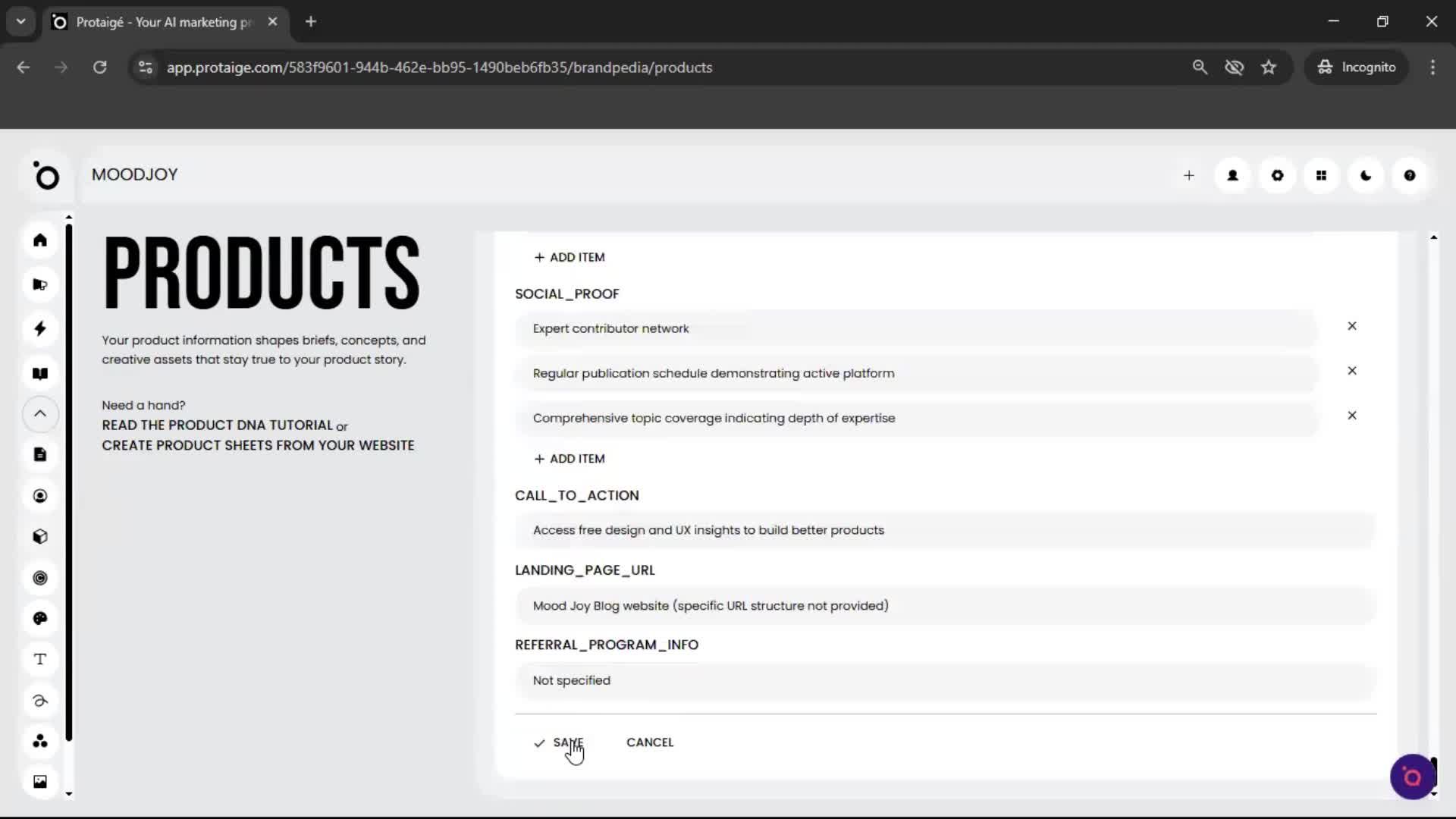Open the Home page from the sidebar

tap(39, 240)
